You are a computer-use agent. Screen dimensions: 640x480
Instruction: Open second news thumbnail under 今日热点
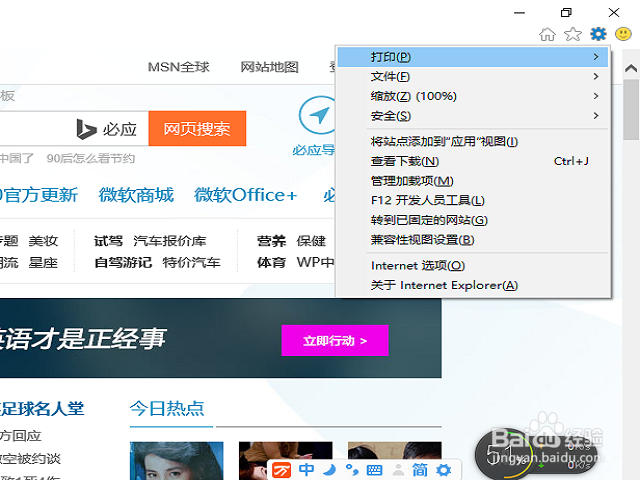click(286, 451)
